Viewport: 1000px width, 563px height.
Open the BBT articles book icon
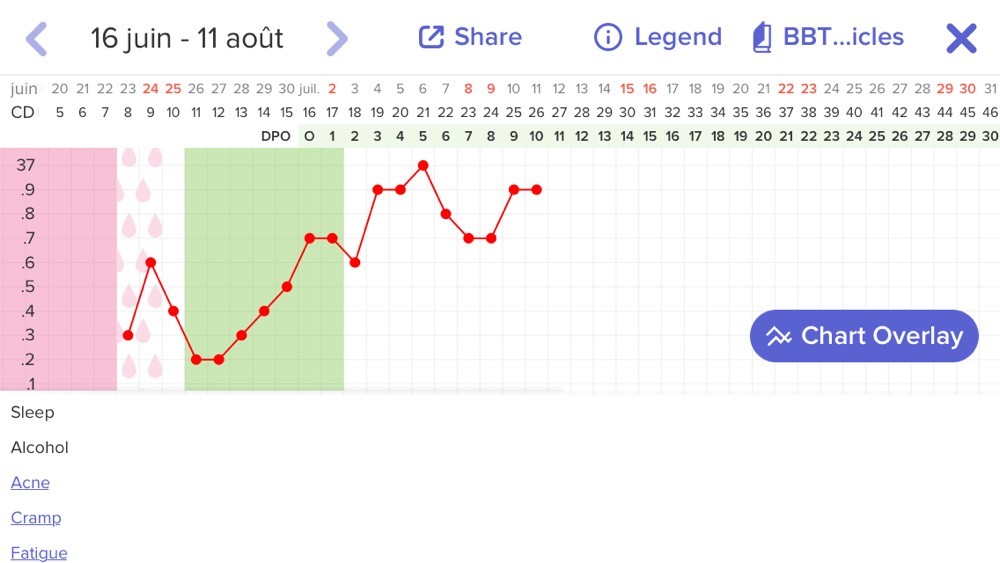tap(762, 37)
